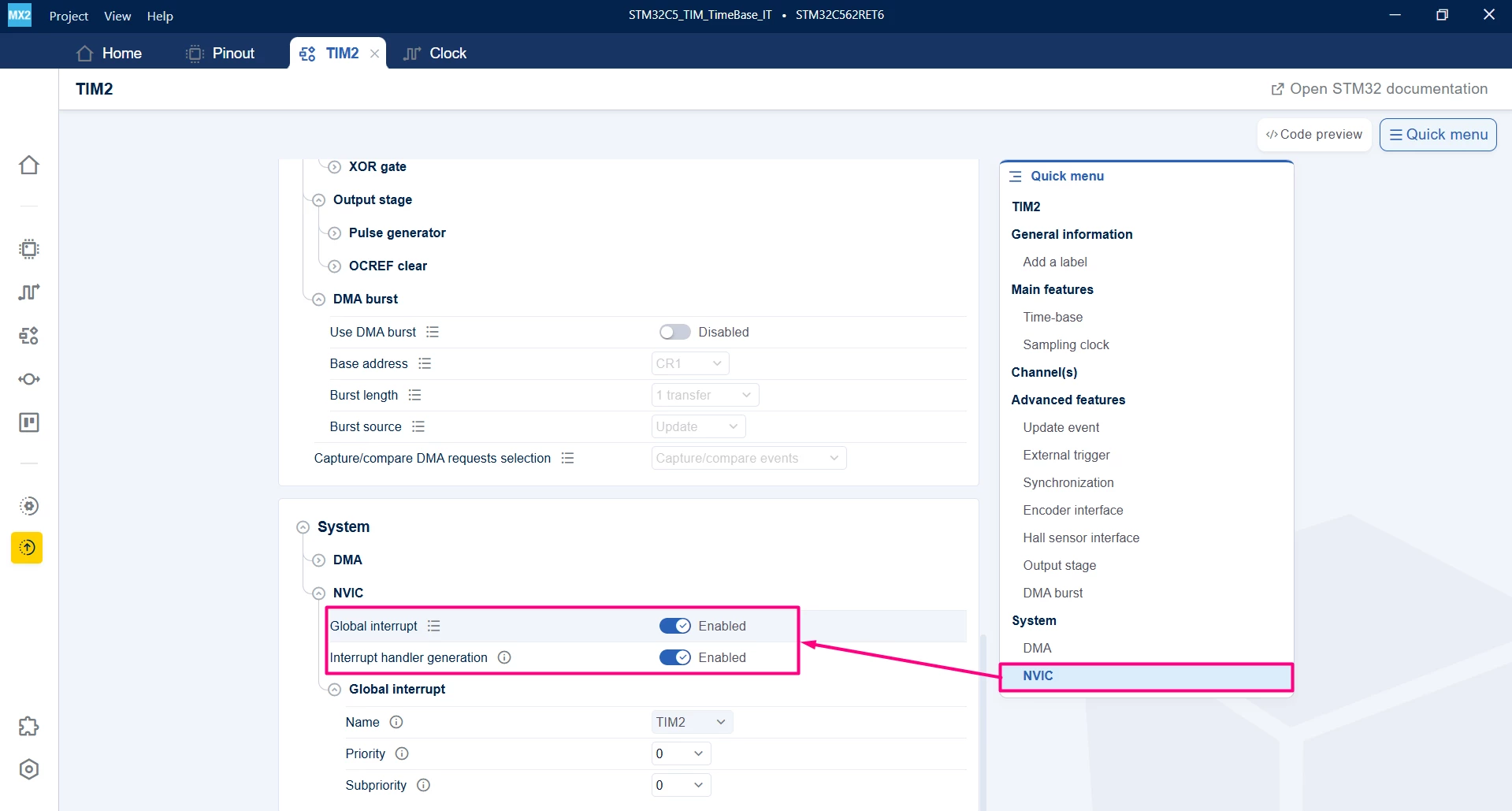Open the clock waveform icon in sidebar

(x=29, y=292)
